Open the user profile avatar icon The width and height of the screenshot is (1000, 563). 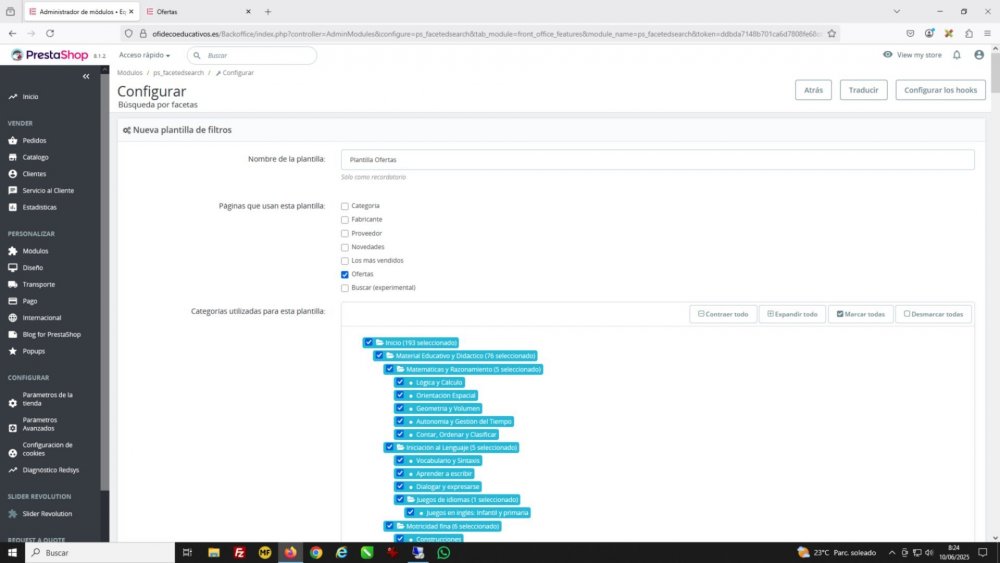(x=979, y=55)
